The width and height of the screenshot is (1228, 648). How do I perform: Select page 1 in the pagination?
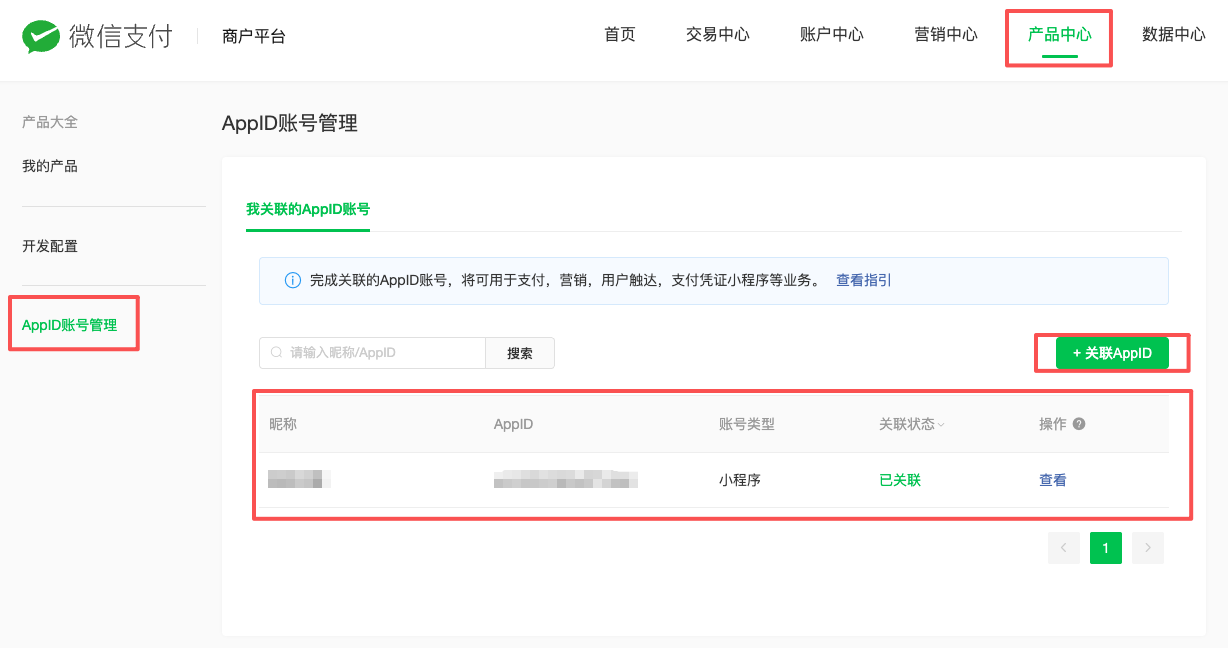(1106, 548)
